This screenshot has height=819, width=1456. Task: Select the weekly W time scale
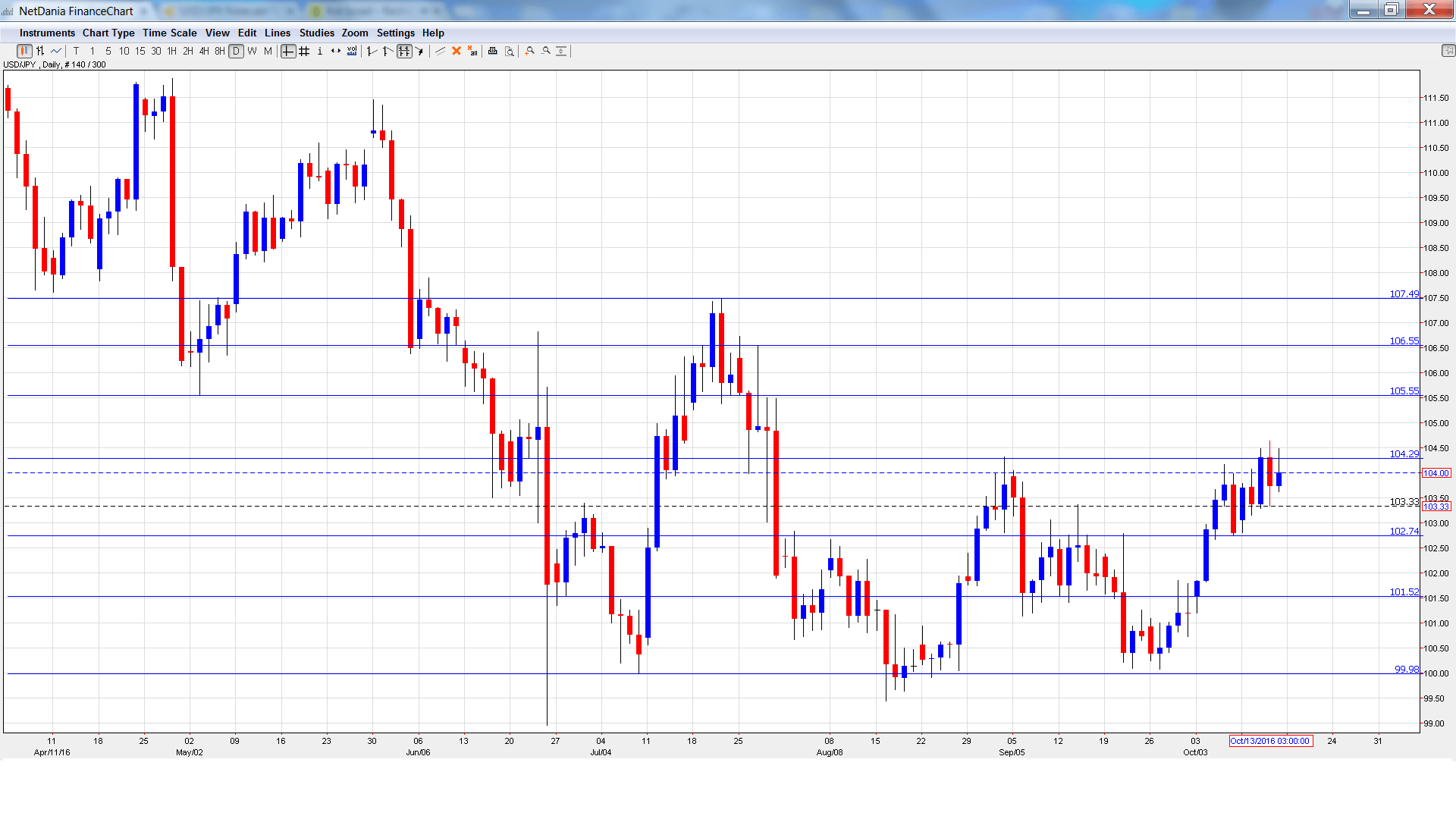pos(252,51)
